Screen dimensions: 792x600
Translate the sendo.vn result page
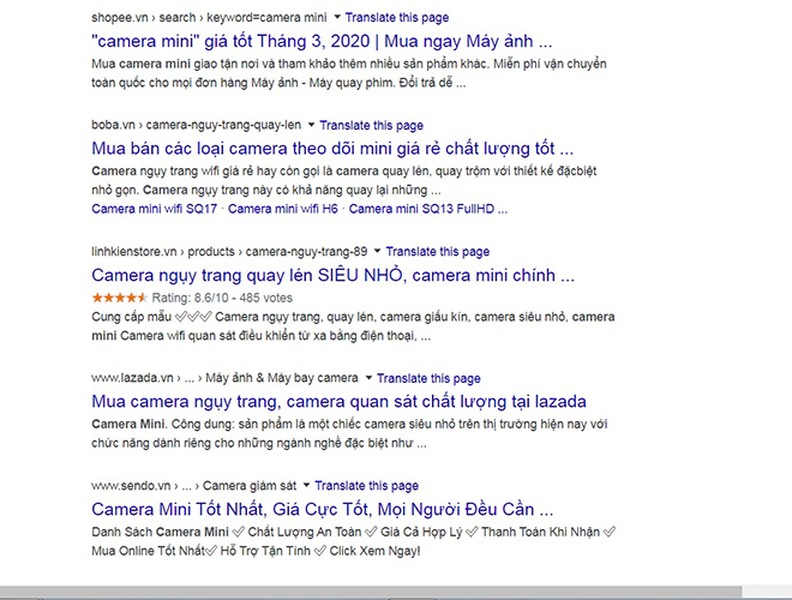(367, 486)
